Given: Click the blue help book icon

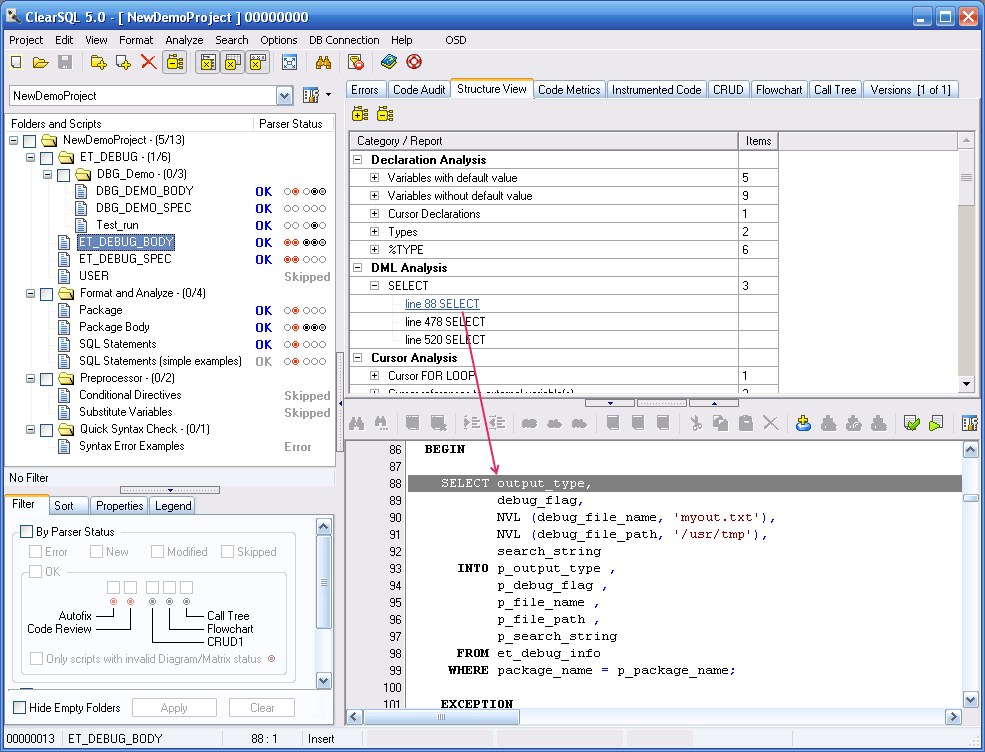Looking at the screenshot, I should (x=386, y=61).
